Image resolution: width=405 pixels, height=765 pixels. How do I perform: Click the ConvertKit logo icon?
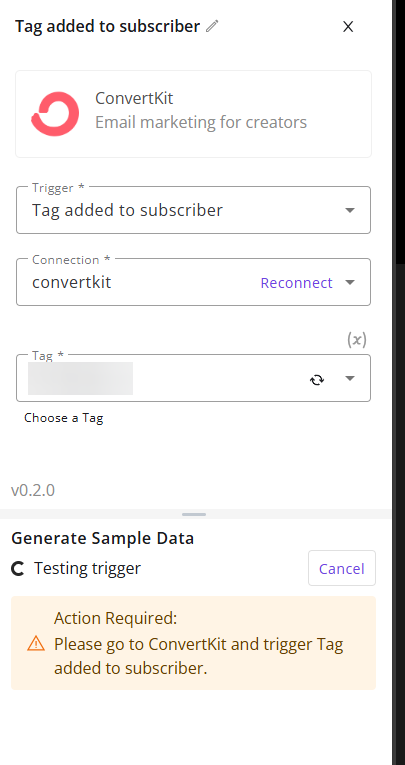tap(55, 114)
